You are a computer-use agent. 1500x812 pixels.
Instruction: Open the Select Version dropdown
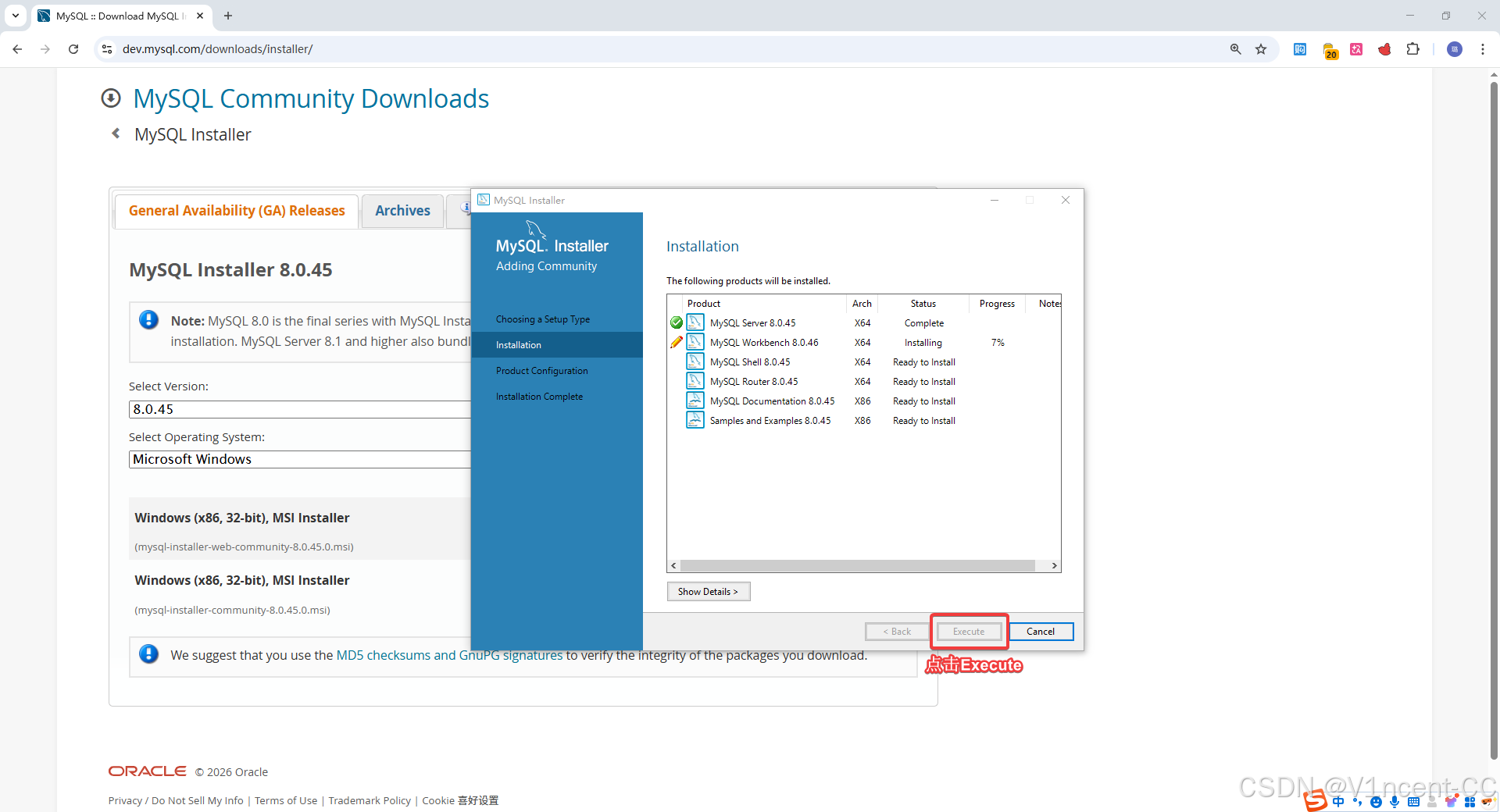[x=300, y=409]
